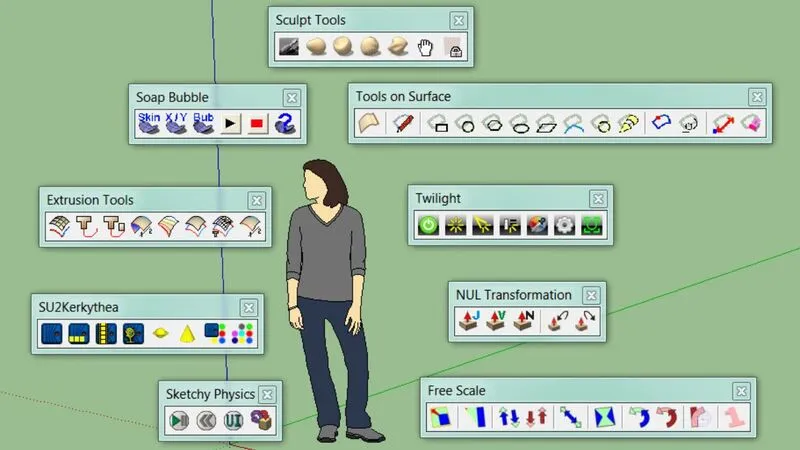Screen dimensions: 800x450
Task: Open the blue question-mark help in Soap Bubble
Action: coord(285,123)
